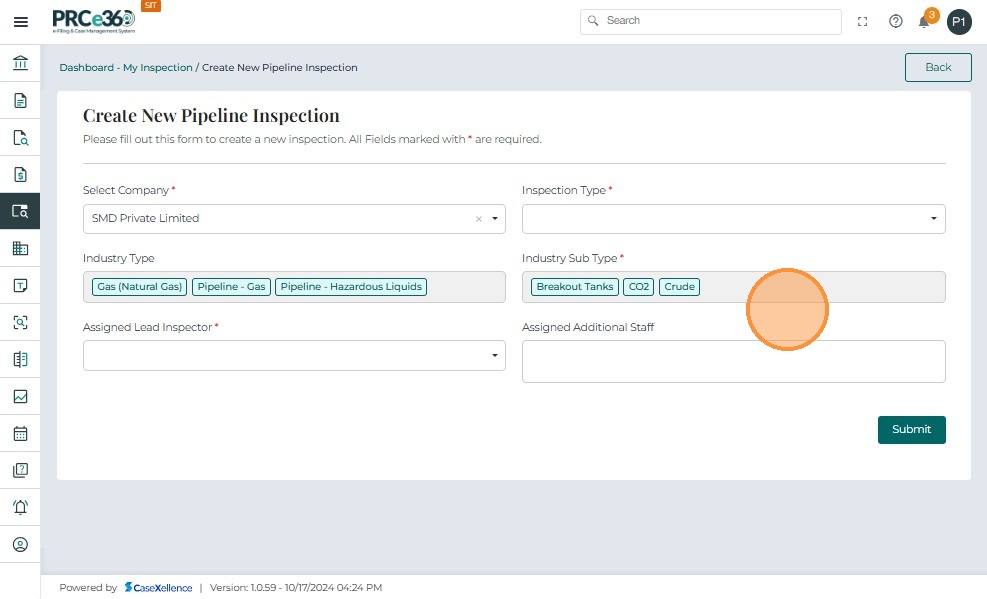The height and width of the screenshot is (599, 987).
Task: Submit the new inspection form
Action: pyautogui.click(x=911, y=429)
